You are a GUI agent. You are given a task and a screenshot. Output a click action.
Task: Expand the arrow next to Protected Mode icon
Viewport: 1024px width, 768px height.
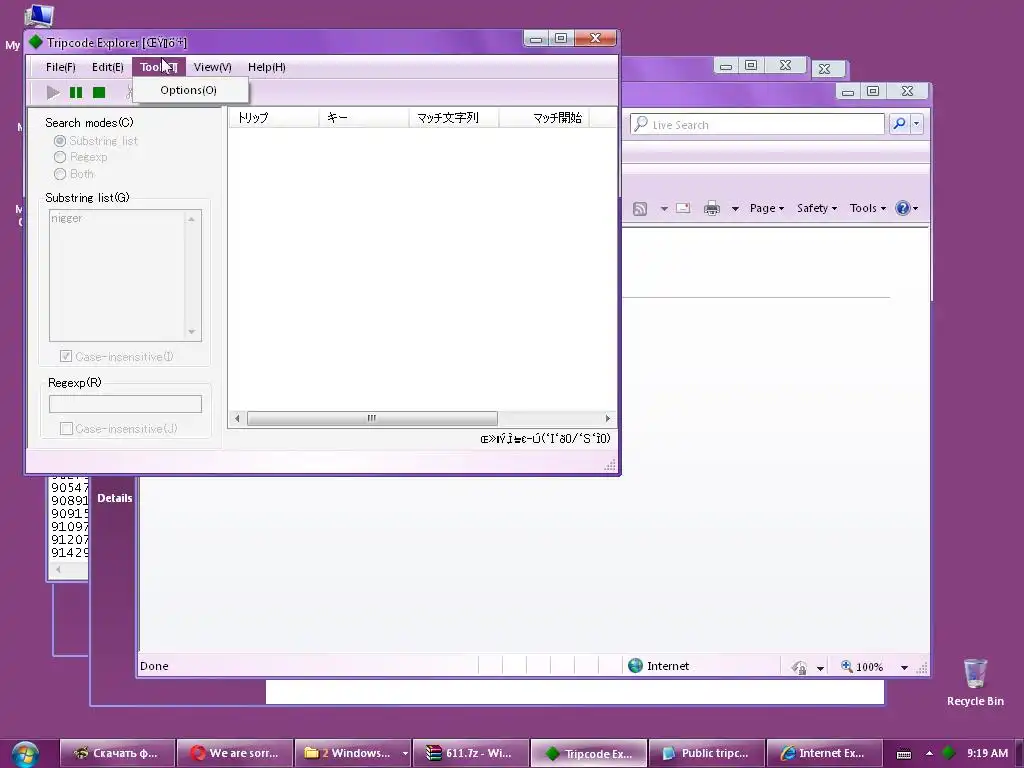pyautogui.click(x=820, y=667)
